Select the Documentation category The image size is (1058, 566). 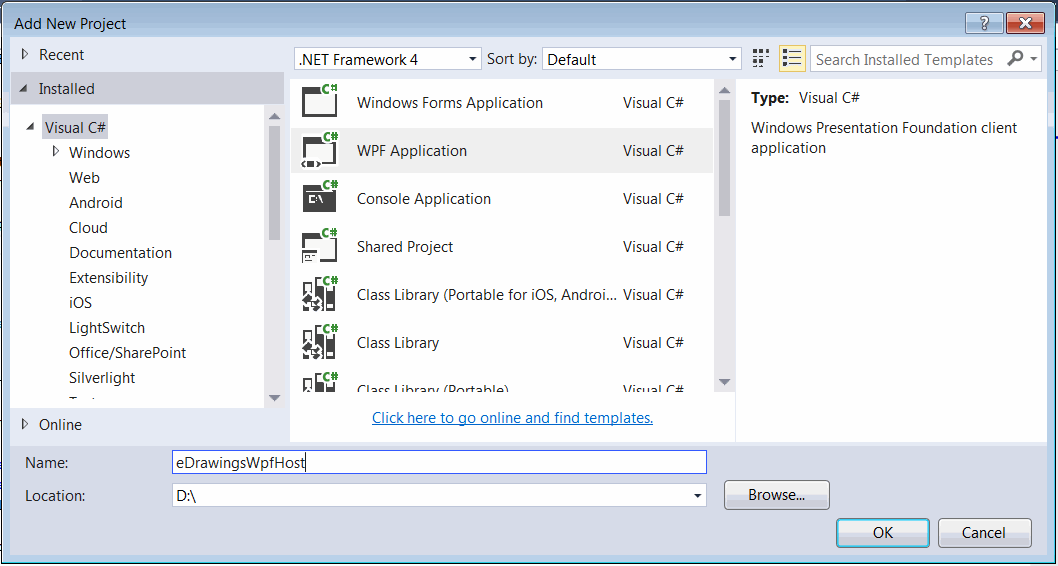(x=120, y=252)
